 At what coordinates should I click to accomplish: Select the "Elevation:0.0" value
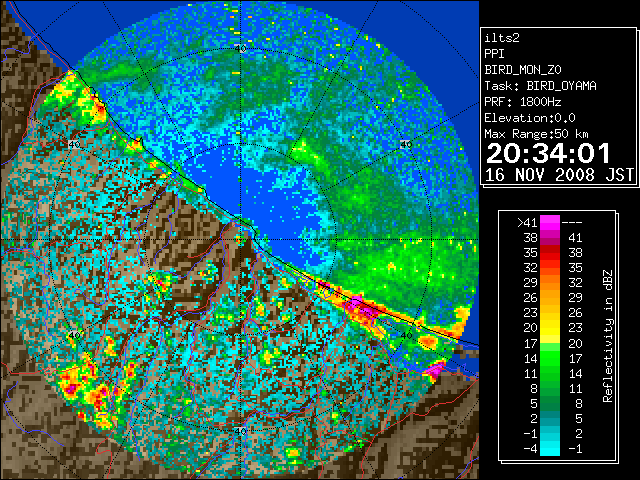pyautogui.click(x=530, y=118)
